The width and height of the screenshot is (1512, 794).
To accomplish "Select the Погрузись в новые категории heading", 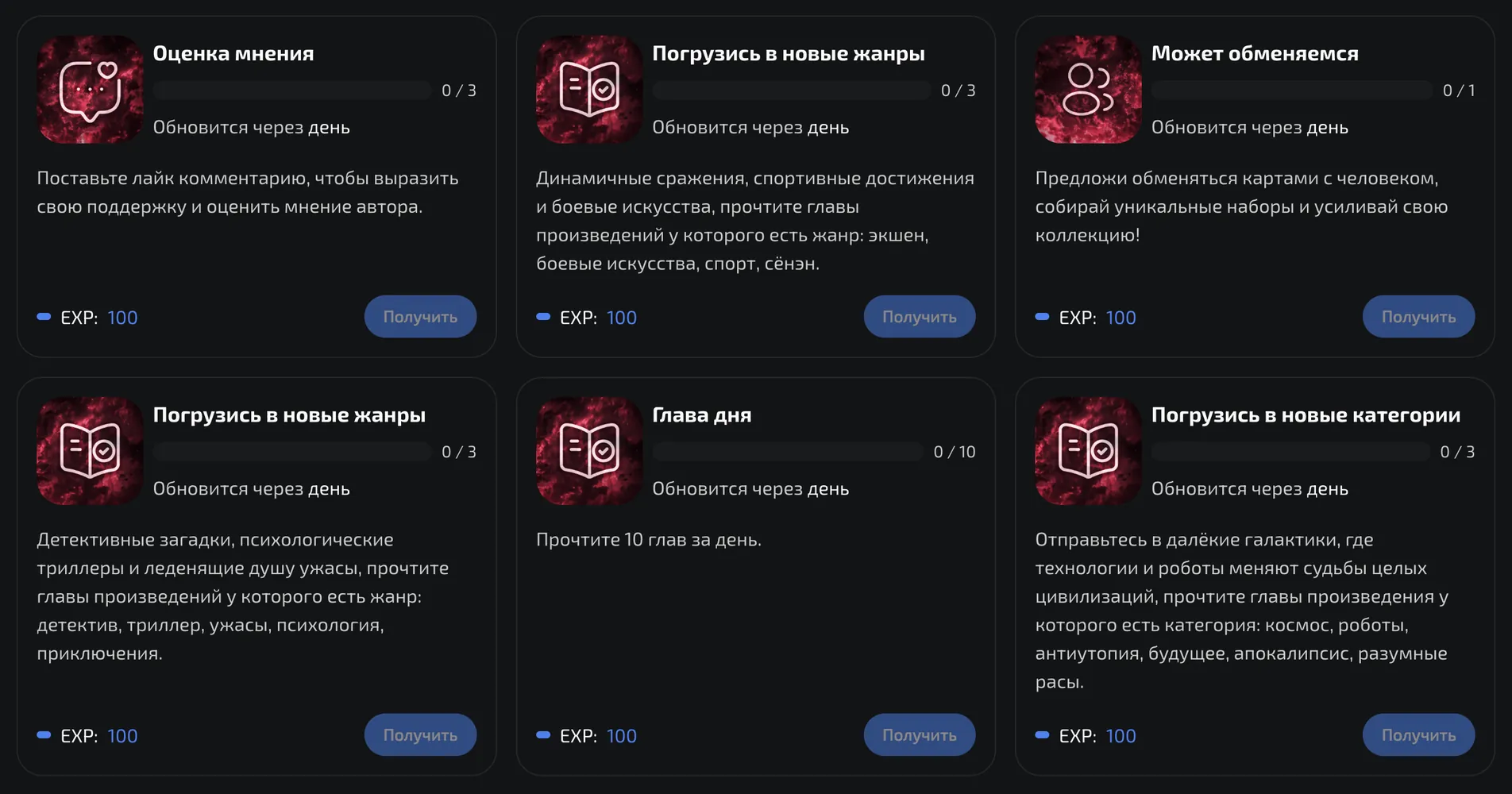I will click(1306, 414).
